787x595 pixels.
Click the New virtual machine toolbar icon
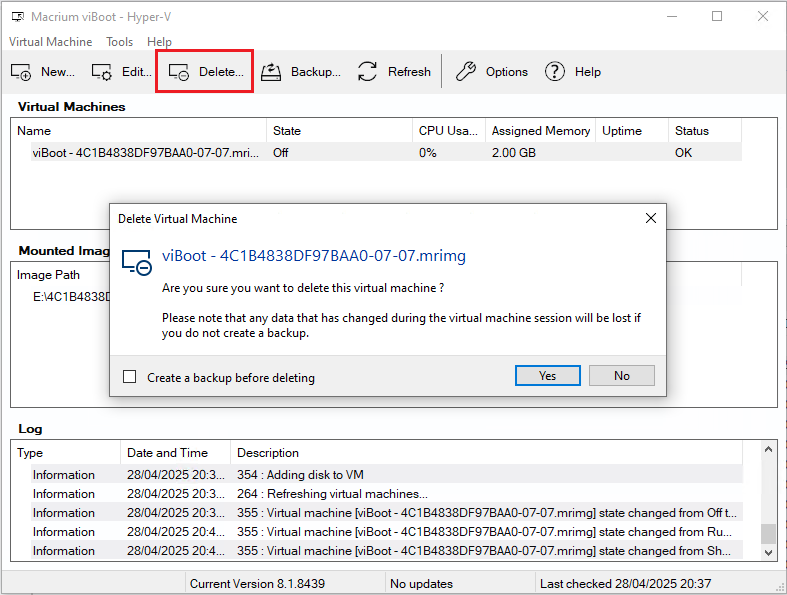(x=22, y=72)
